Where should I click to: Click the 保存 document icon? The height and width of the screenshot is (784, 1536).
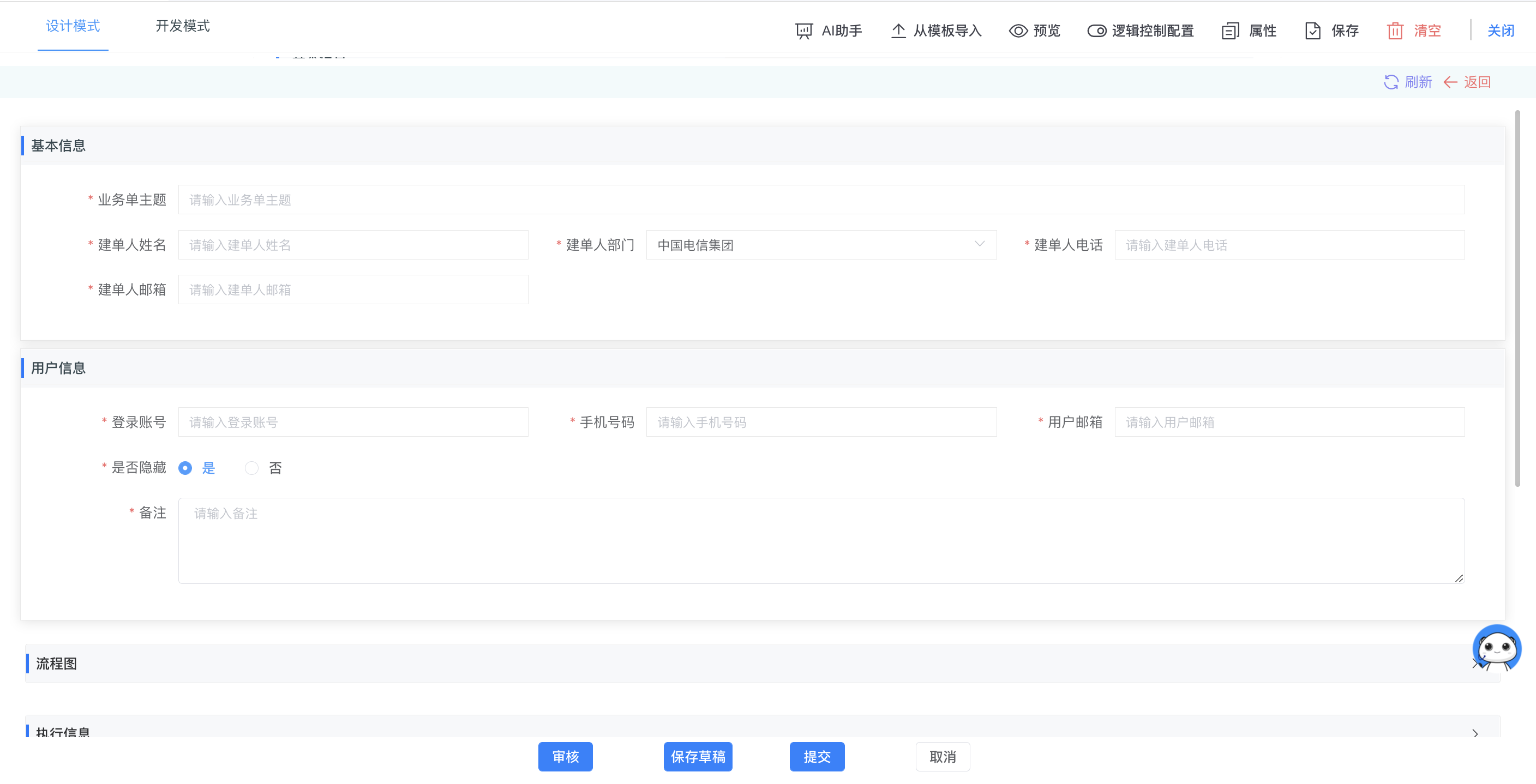(1312, 31)
